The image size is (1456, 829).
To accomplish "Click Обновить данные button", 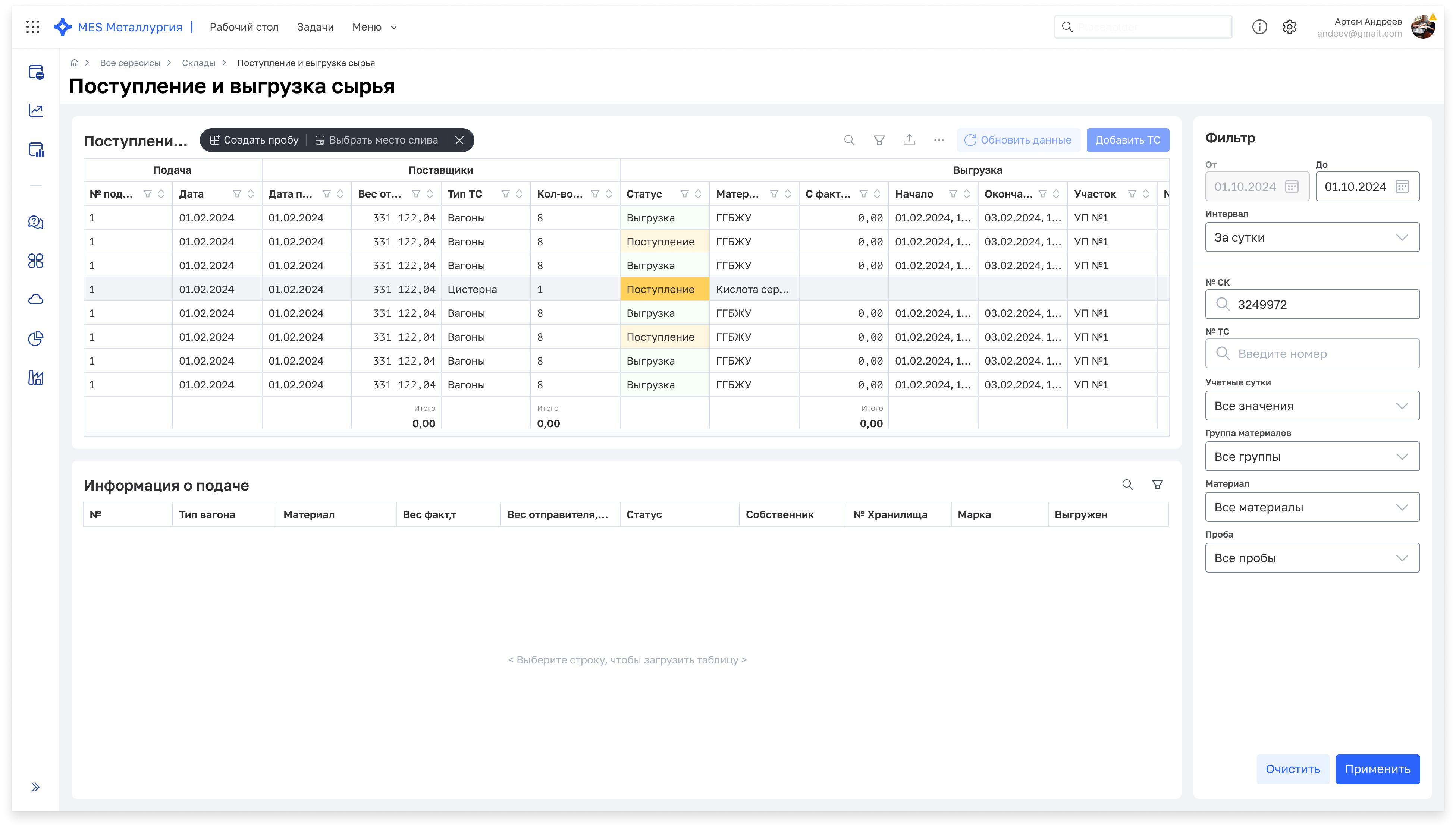I will [1018, 140].
